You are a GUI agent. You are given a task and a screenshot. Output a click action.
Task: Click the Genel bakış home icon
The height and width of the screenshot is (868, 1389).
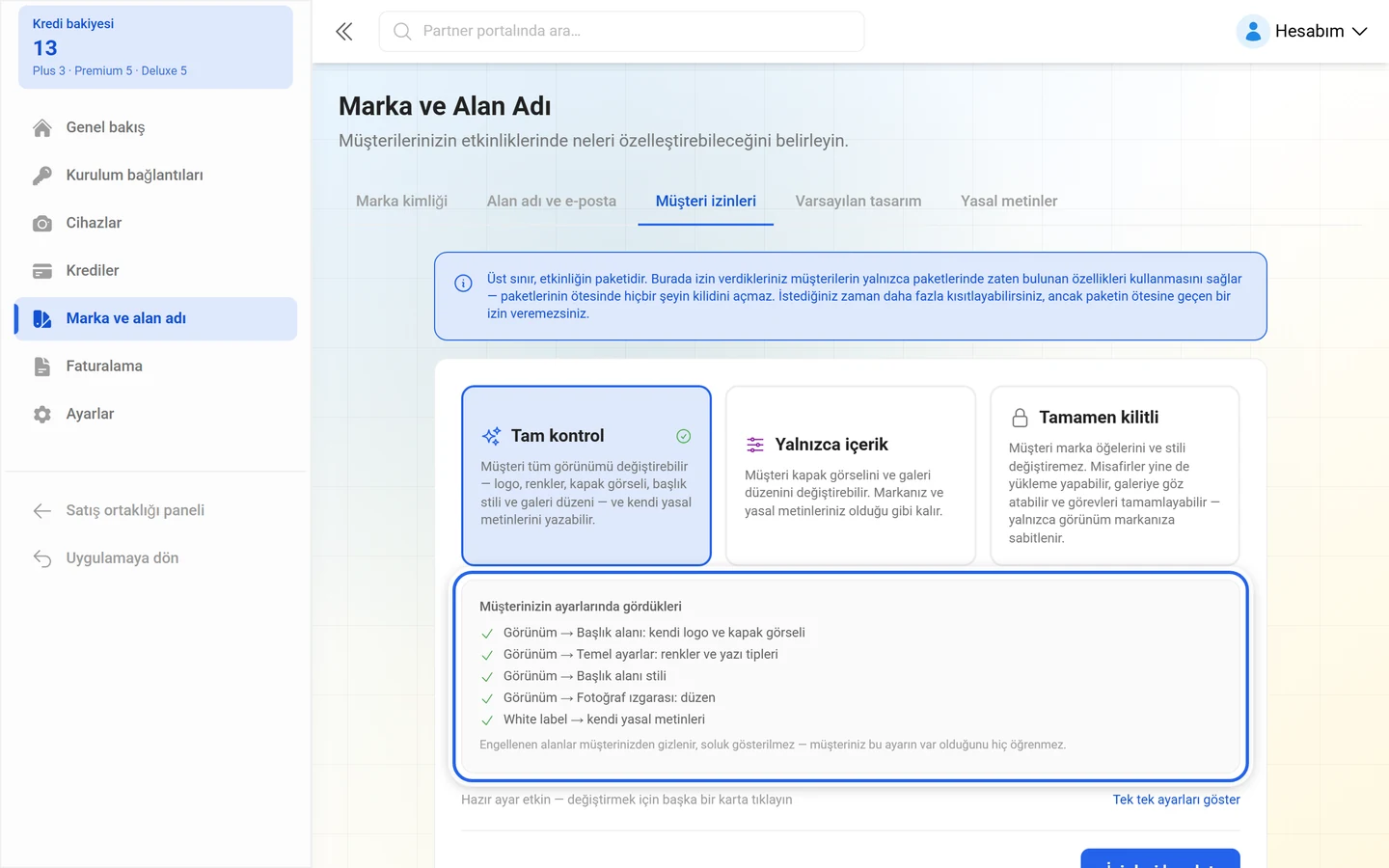pyautogui.click(x=42, y=128)
